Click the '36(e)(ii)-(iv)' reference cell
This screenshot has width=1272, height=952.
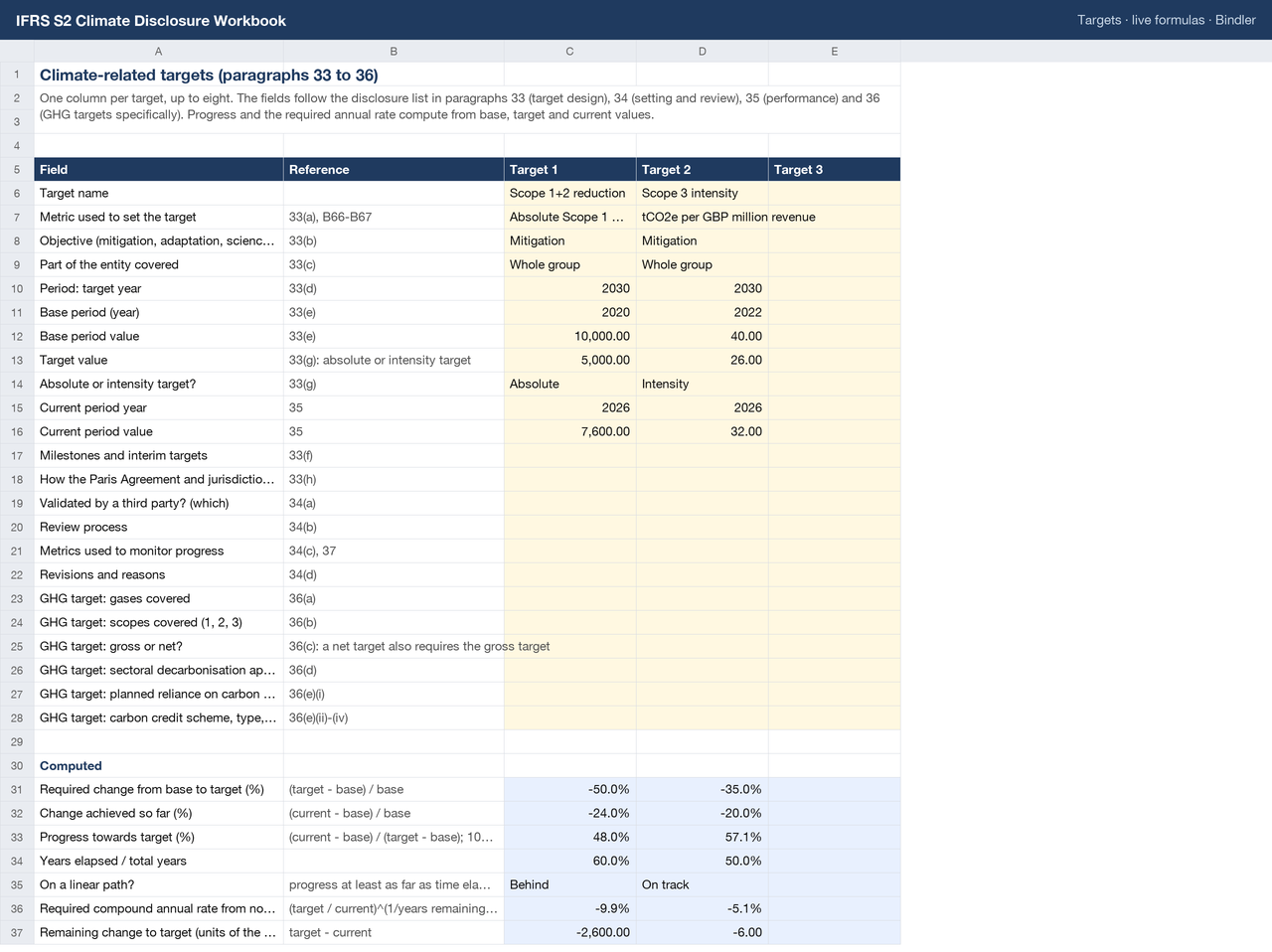point(394,718)
